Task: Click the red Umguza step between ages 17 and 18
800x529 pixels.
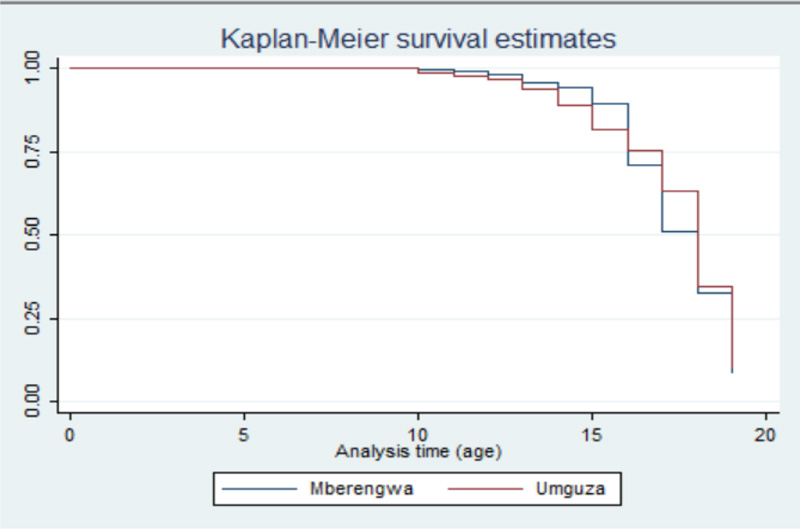Action: [679, 190]
